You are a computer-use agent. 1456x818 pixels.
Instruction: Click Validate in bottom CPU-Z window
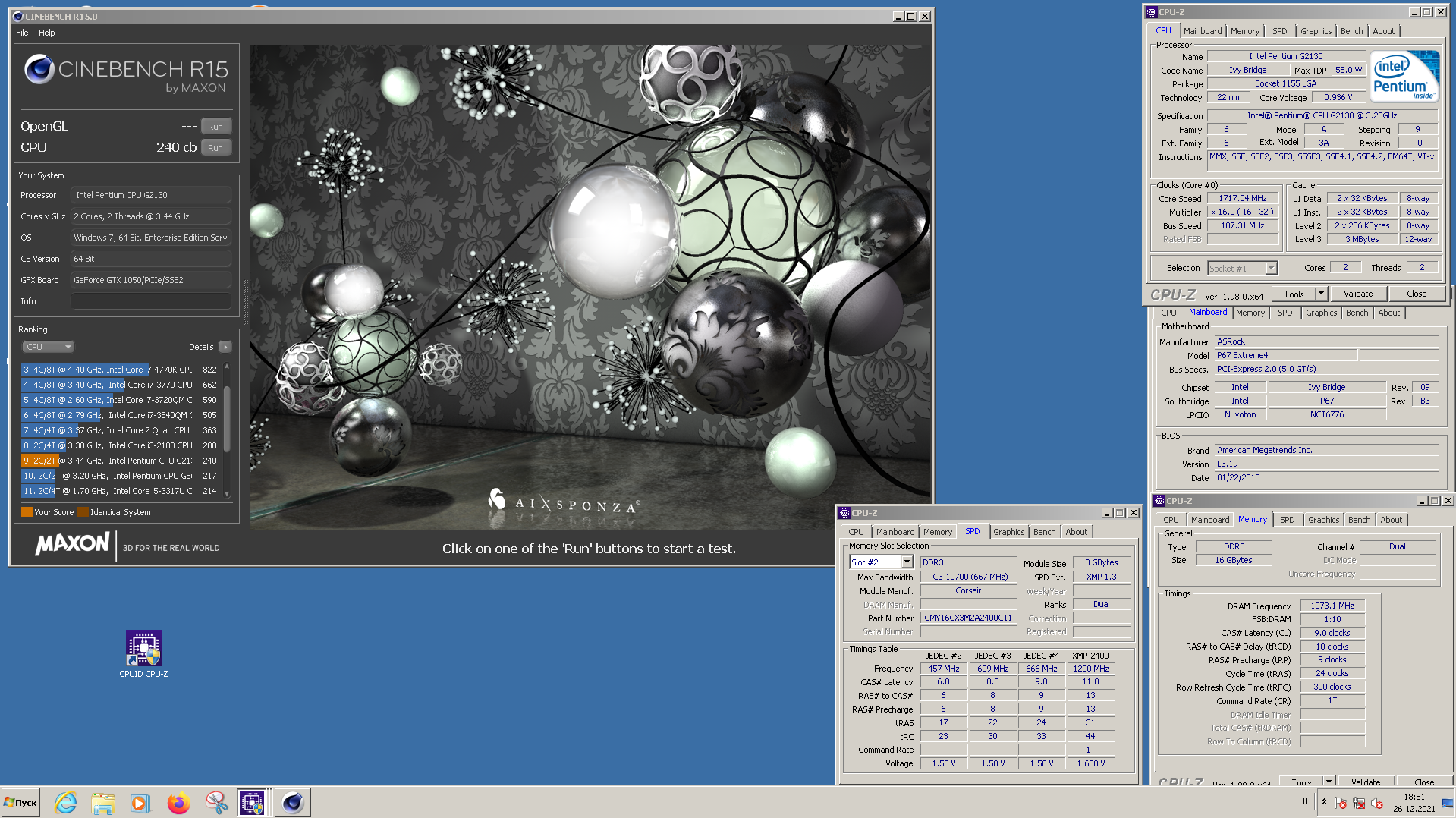1366,782
